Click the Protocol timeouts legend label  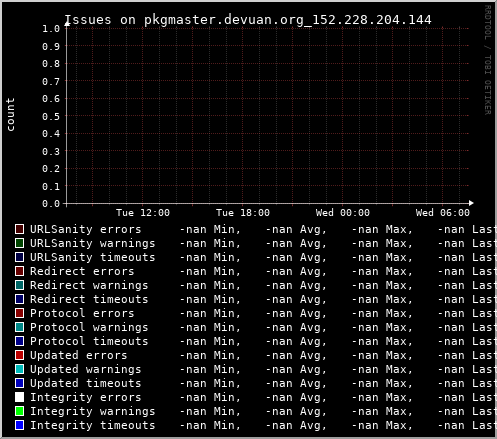coord(89,341)
